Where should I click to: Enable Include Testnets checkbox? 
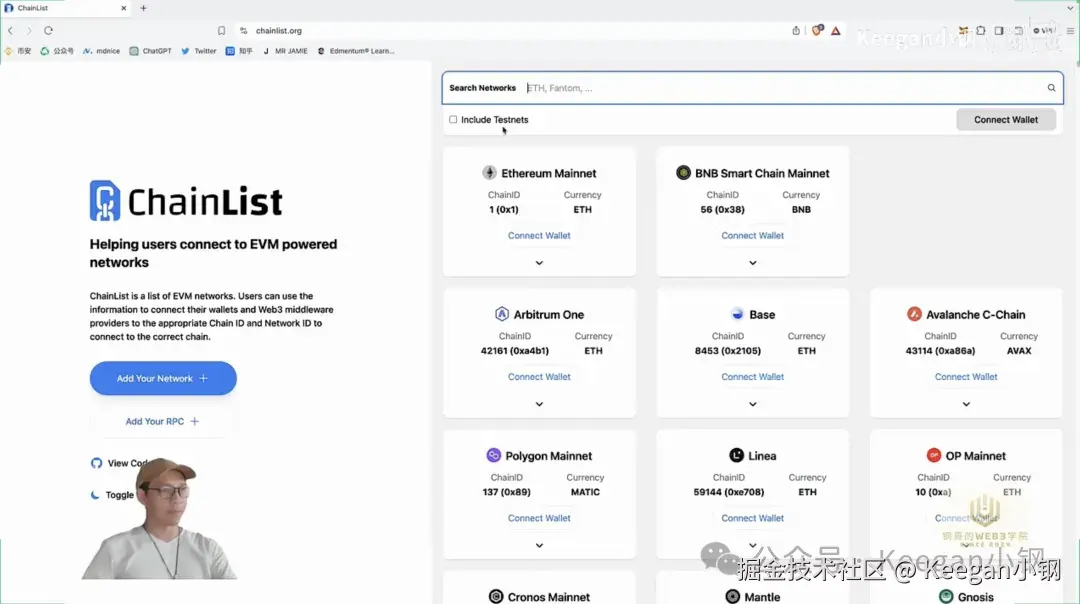tap(453, 119)
